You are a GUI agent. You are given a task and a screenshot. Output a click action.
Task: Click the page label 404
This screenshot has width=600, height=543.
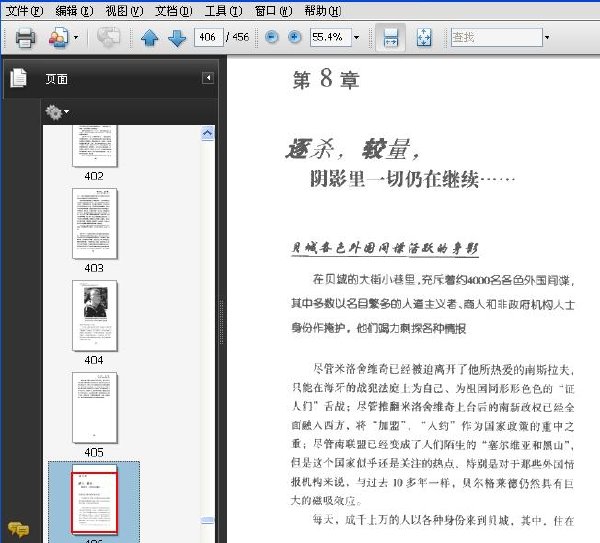pos(94,360)
